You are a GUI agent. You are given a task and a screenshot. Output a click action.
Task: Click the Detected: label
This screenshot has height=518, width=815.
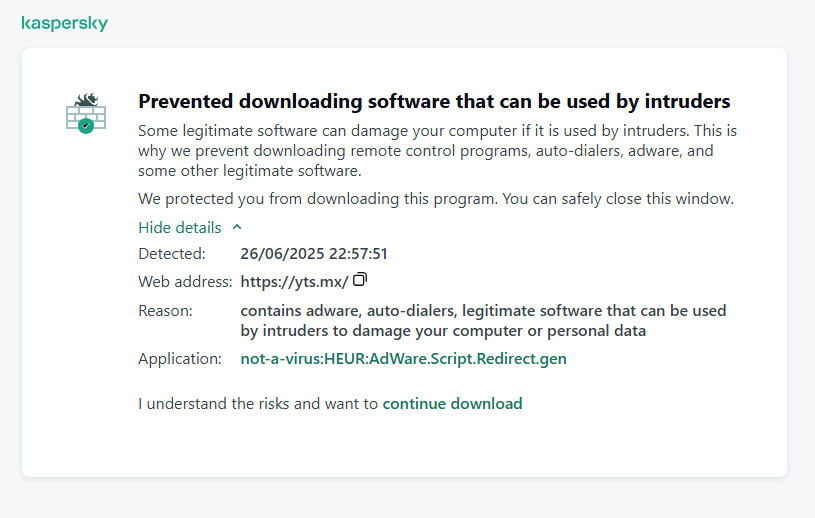coord(172,254)
